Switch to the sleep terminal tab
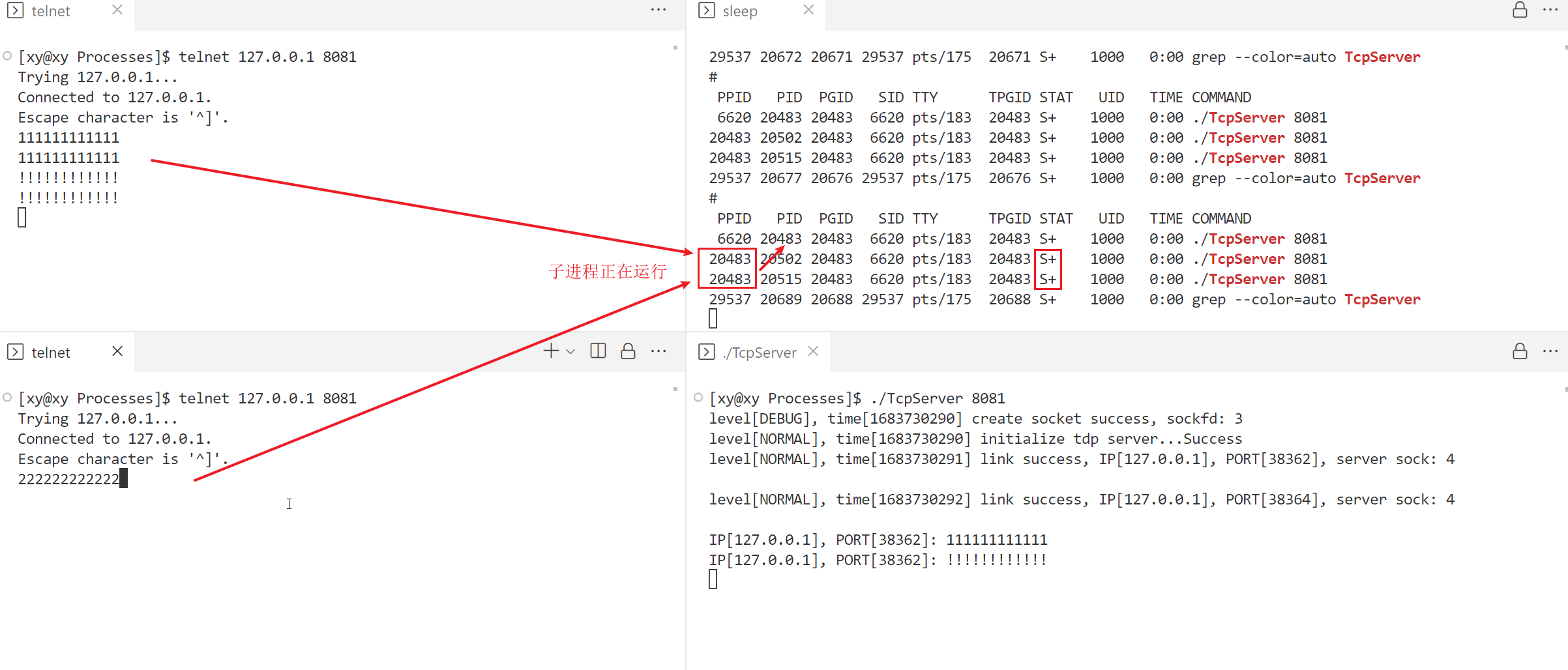Image resolution: width=1568 pixels, height=670 pixels. [x=739, y=11]
